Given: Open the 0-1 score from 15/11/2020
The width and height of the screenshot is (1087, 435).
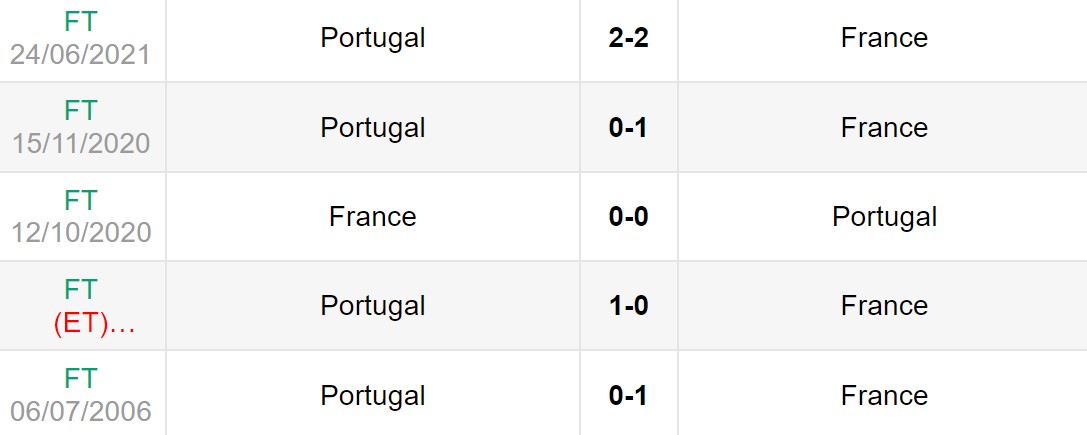Looking at the screenshot, I should coord(628,128).
